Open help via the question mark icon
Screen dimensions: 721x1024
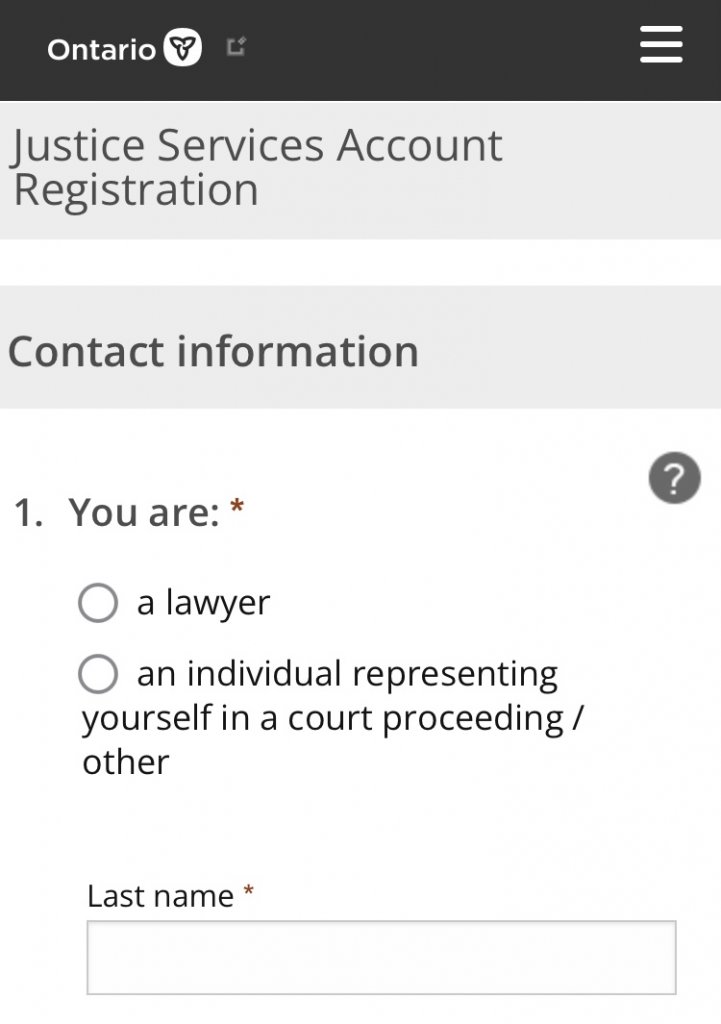tap(674, 479)
